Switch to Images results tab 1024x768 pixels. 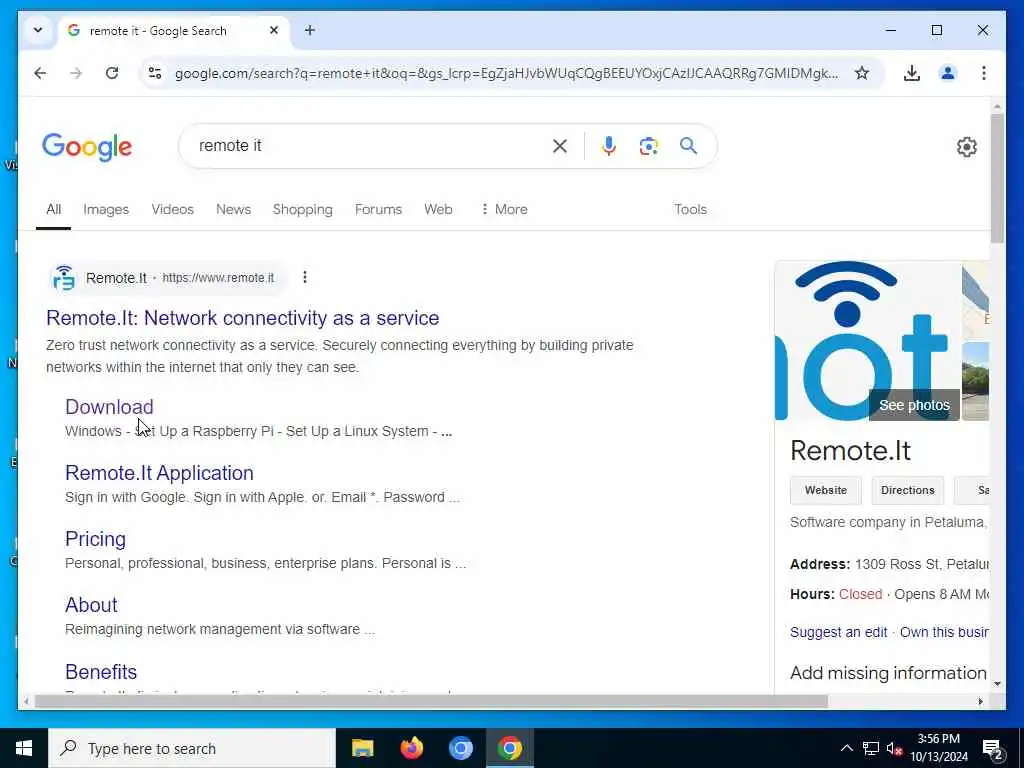point(106,210)
